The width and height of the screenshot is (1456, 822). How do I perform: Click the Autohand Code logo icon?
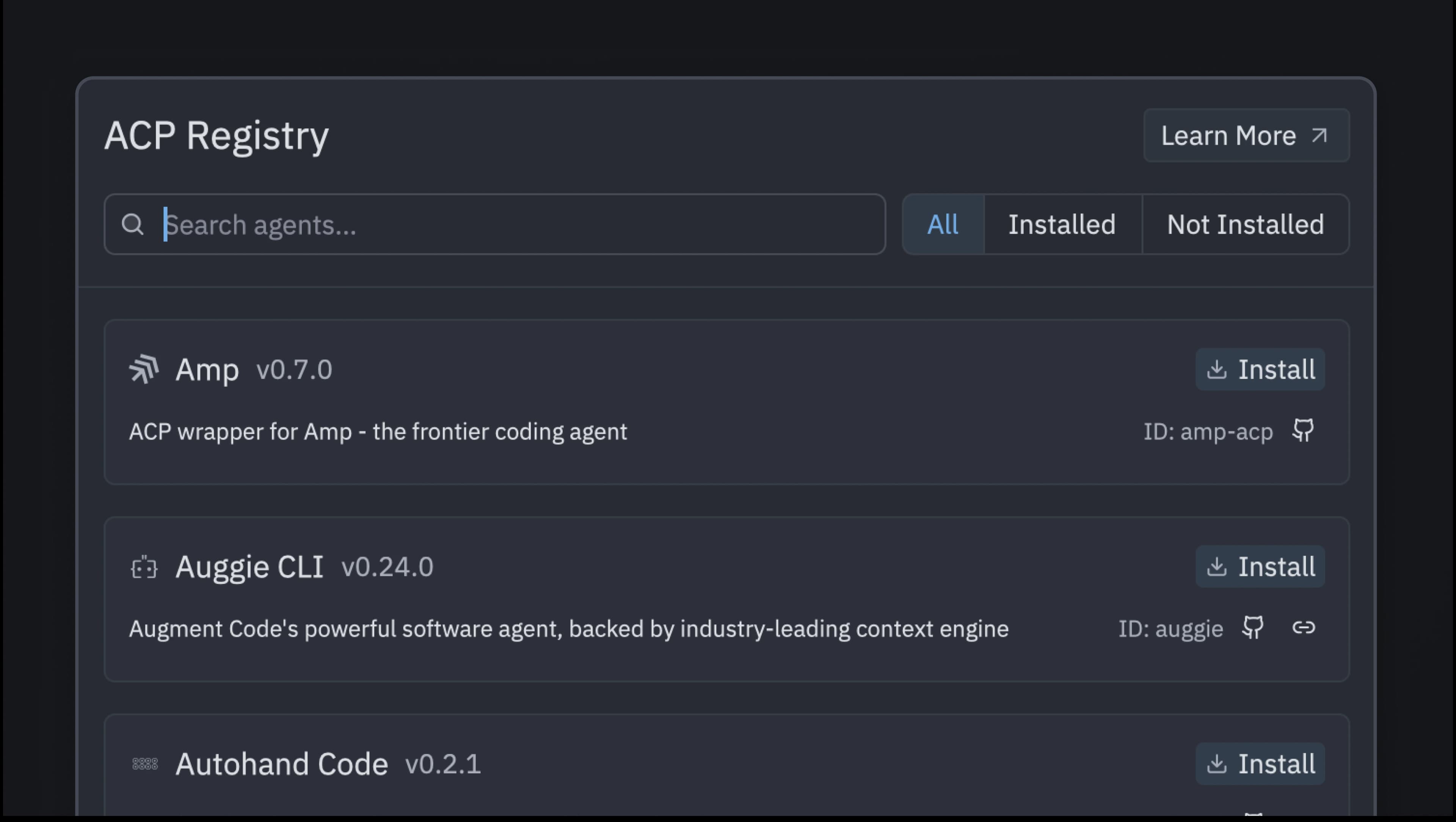(145, 764)
